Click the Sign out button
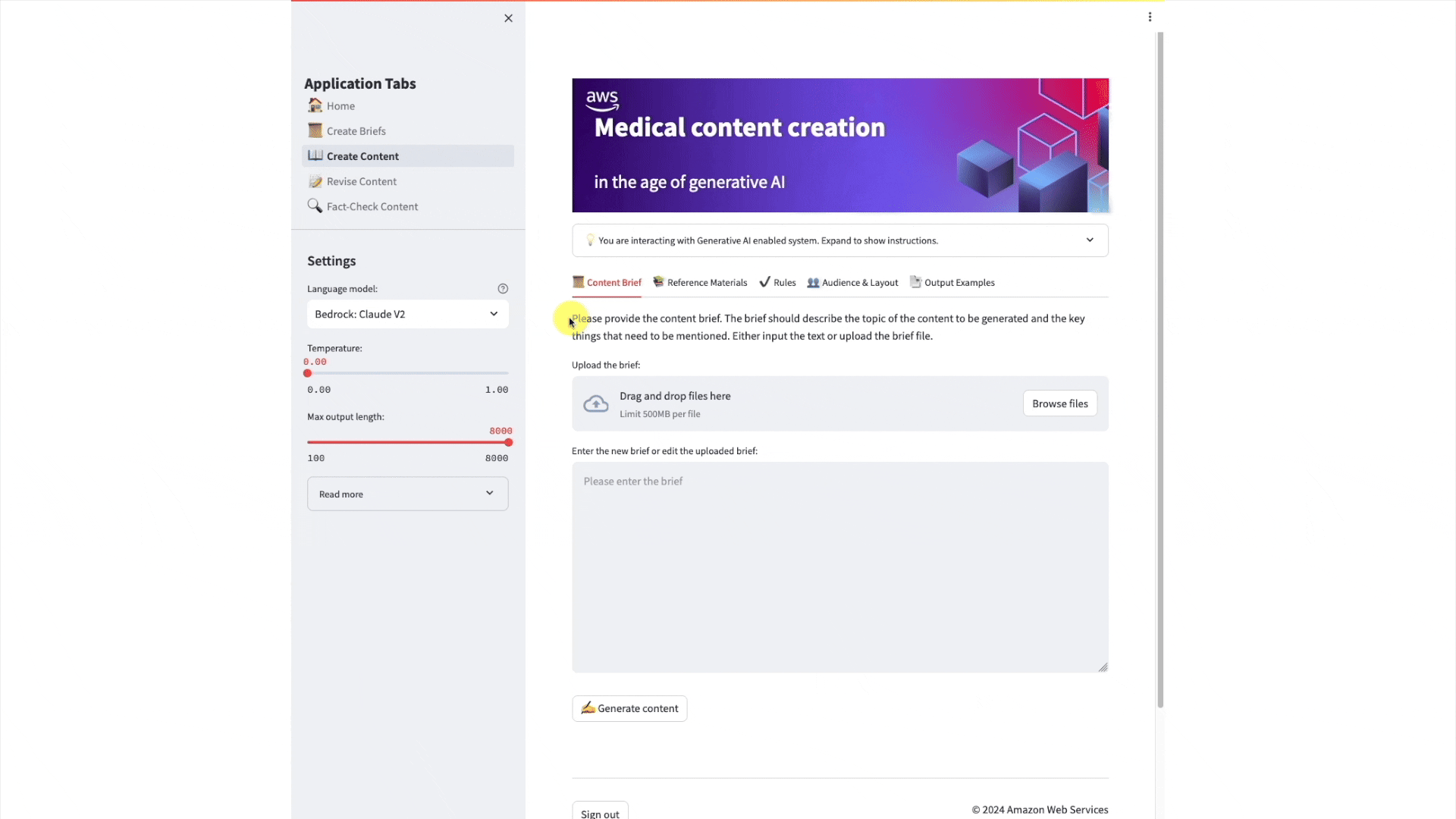This screenshot has height=819, width=1456. coord(600,813)
